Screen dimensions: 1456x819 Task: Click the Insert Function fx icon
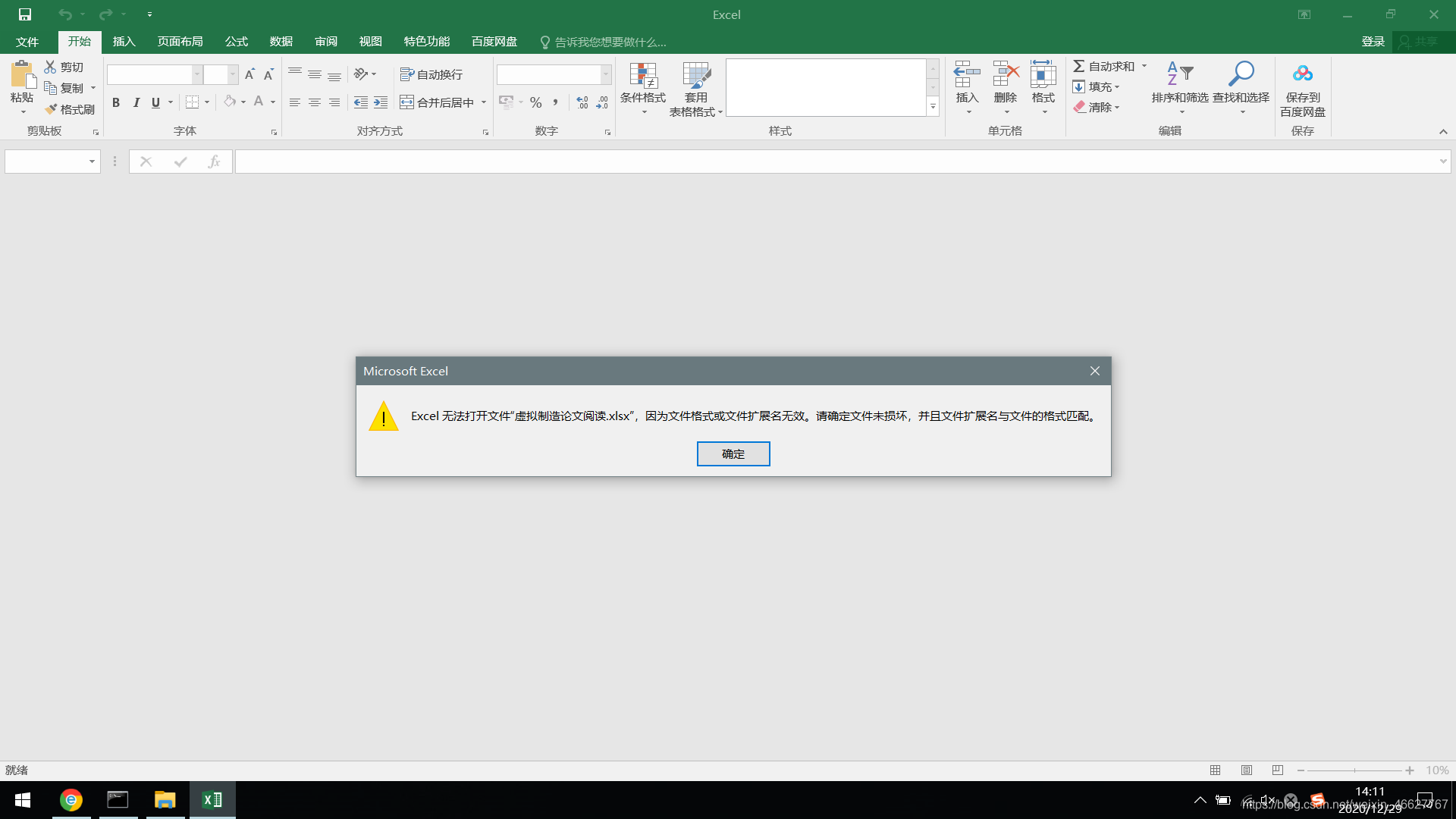tap(214, 162)
